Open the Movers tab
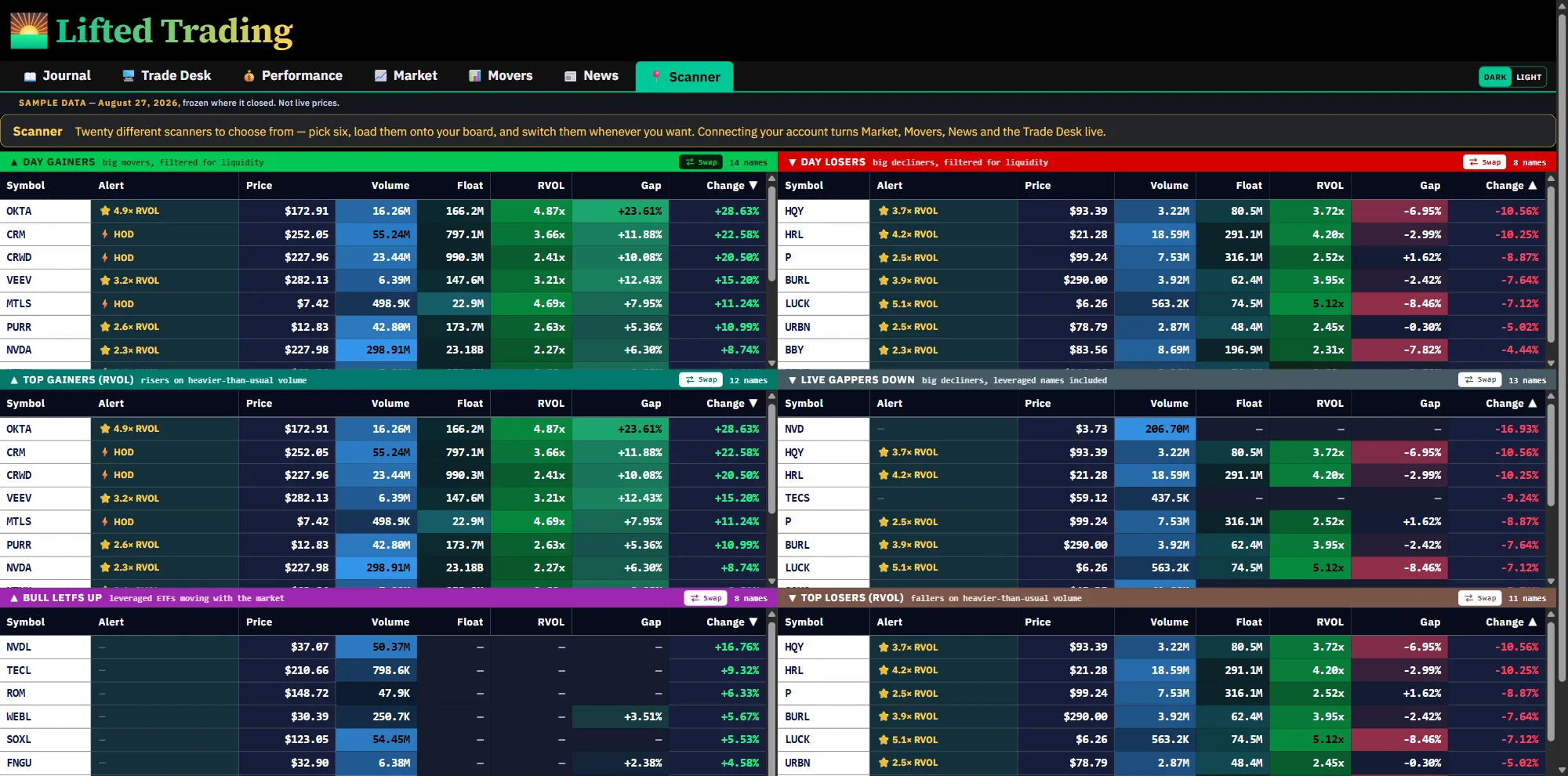This screenshot has height=776, width=1568. 501,76
